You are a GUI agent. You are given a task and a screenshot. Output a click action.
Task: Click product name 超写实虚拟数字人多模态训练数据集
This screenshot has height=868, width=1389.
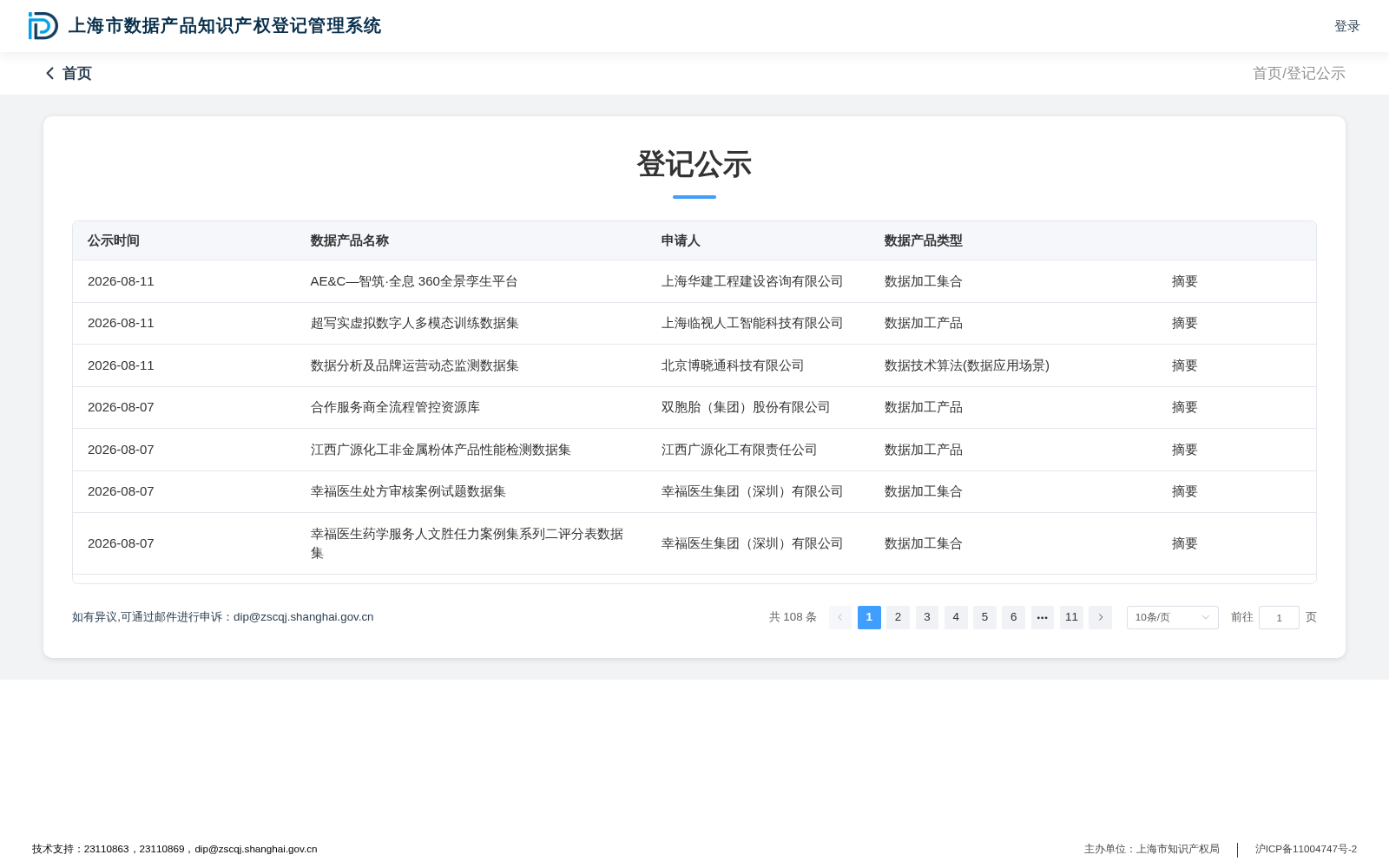pos(415,323)
